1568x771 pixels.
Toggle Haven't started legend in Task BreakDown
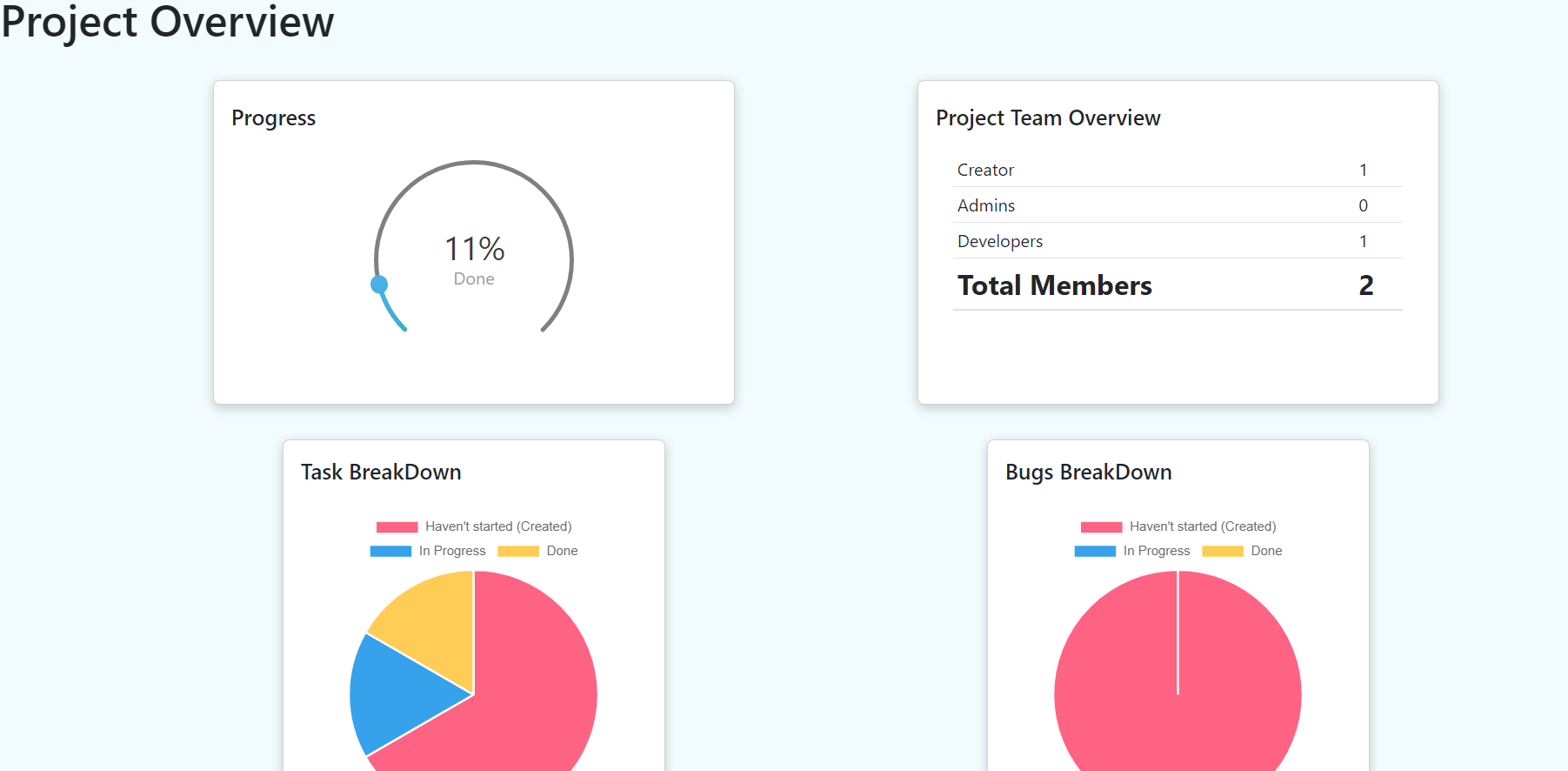[x=474, y=526]
